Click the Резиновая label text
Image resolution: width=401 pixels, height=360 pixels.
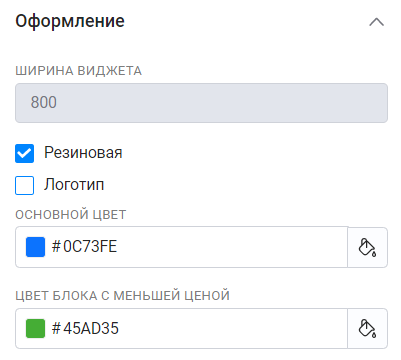[x=83, y=153]
